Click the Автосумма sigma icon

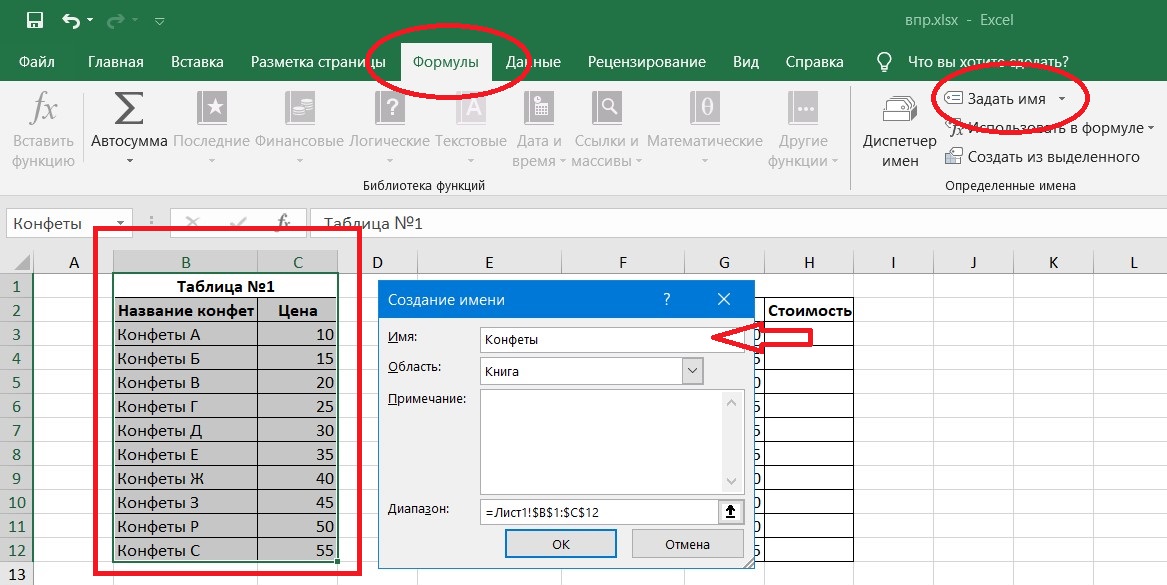pyautogui.click(x=129, y=109)
